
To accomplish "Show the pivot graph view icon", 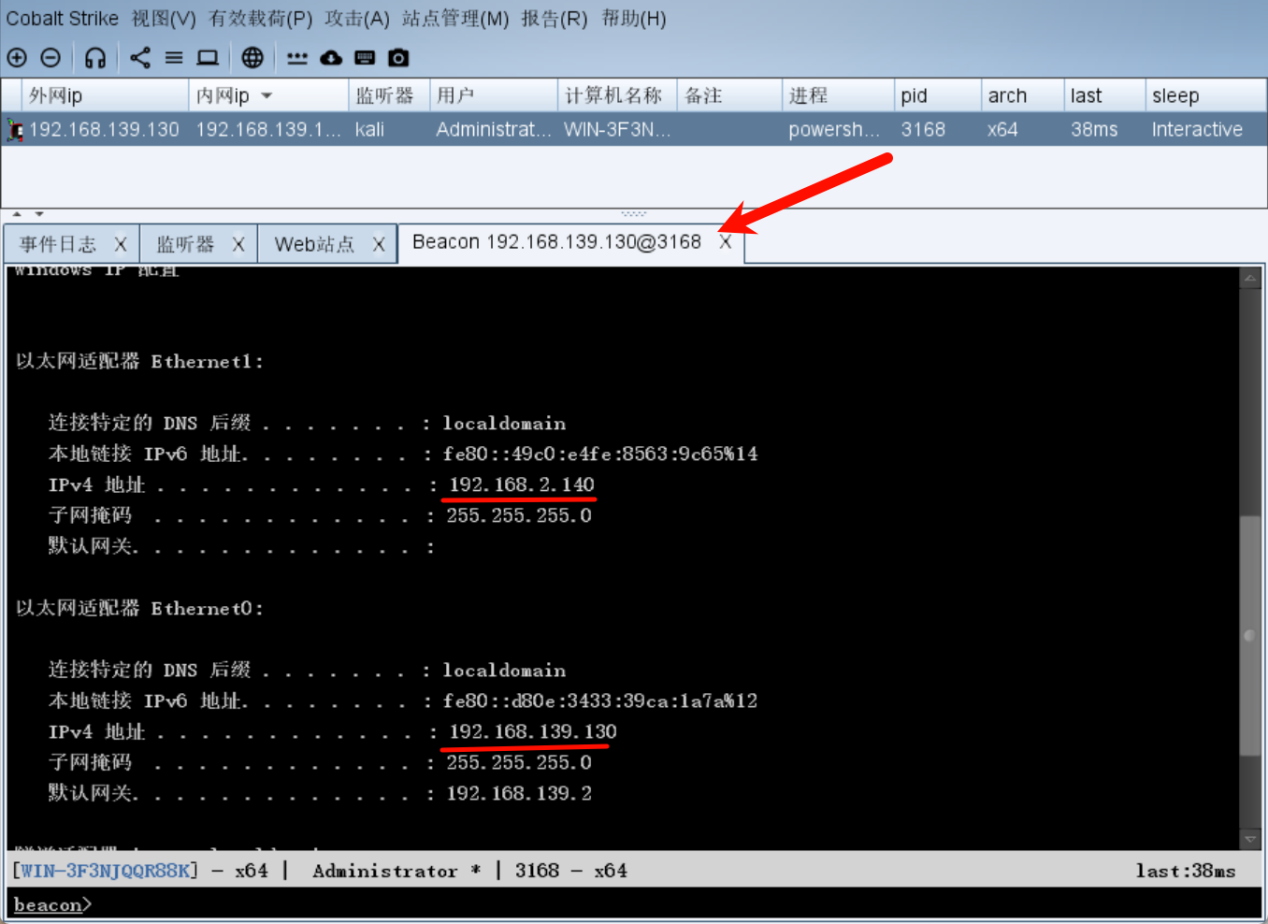I will [x=141, y=58].
